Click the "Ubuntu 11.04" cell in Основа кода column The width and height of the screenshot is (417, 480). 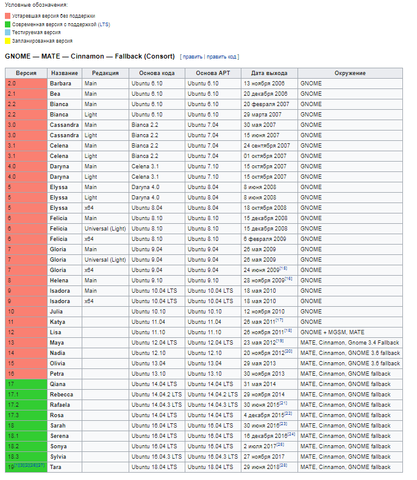[157, 322]
